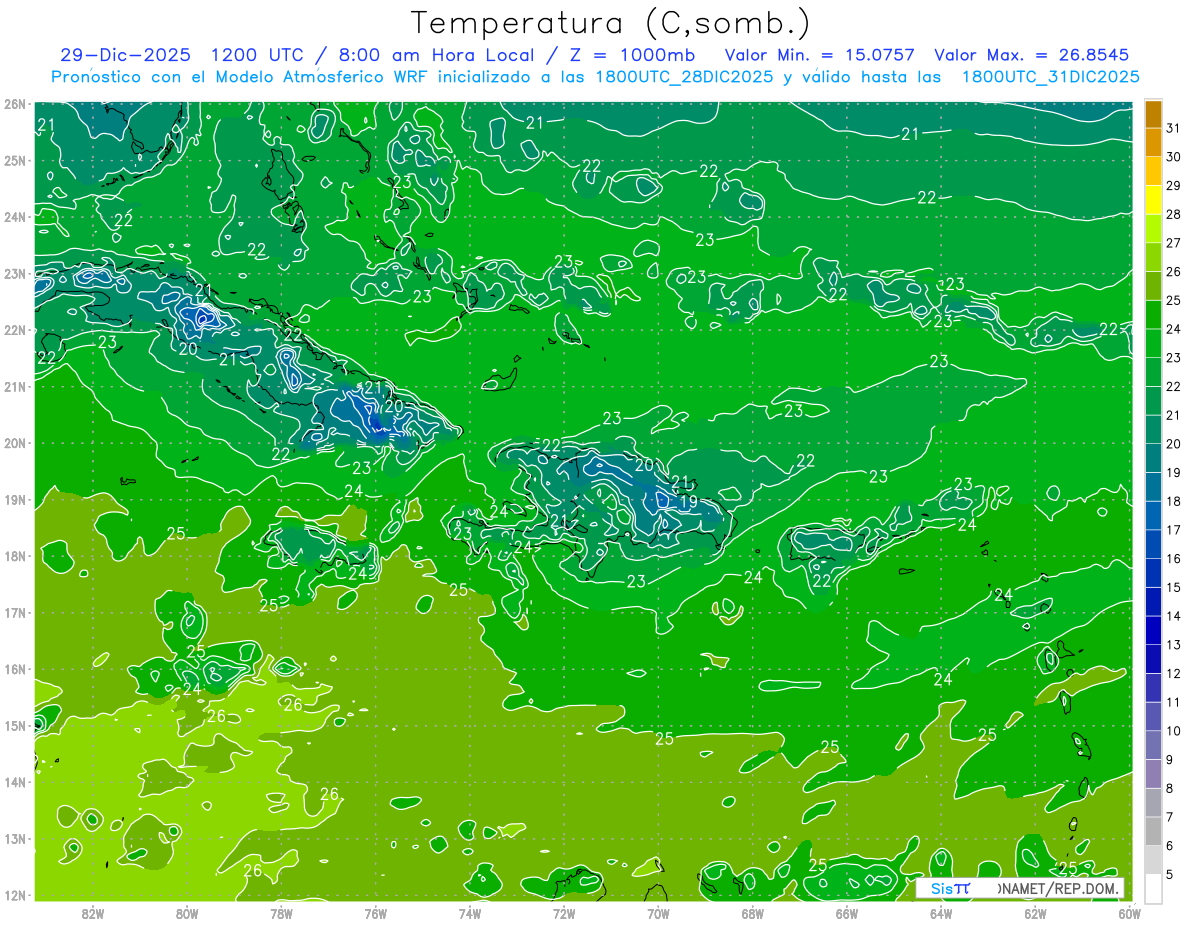Pick the gold swatch between 29 and 30
The image size is (1200, 927).
[x=1153, y=171]
